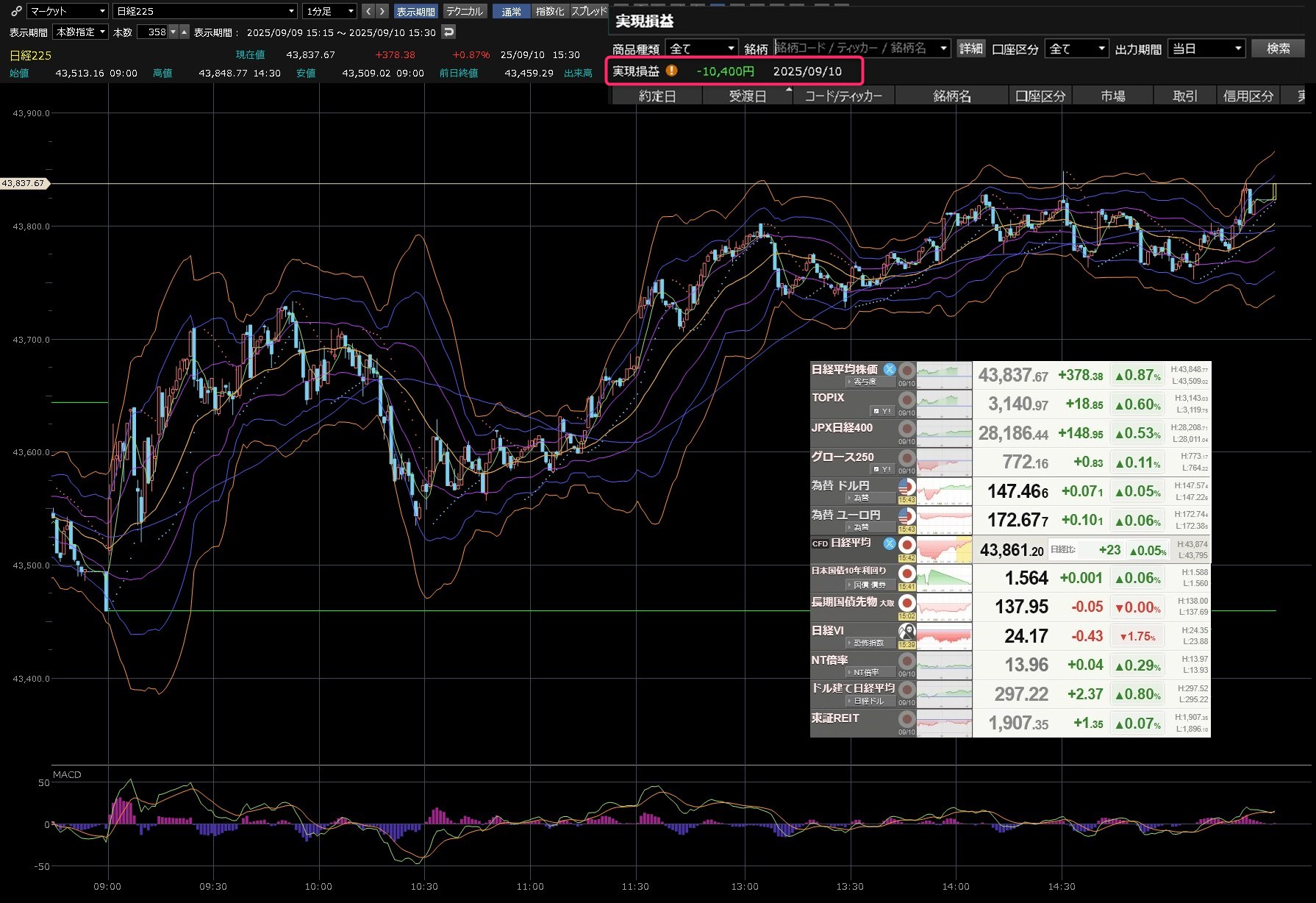Click the 297.22 ドル建て日経平均 value
Screen dimensions: 1316x903
pyautogui.click(x=1021, y=693)
